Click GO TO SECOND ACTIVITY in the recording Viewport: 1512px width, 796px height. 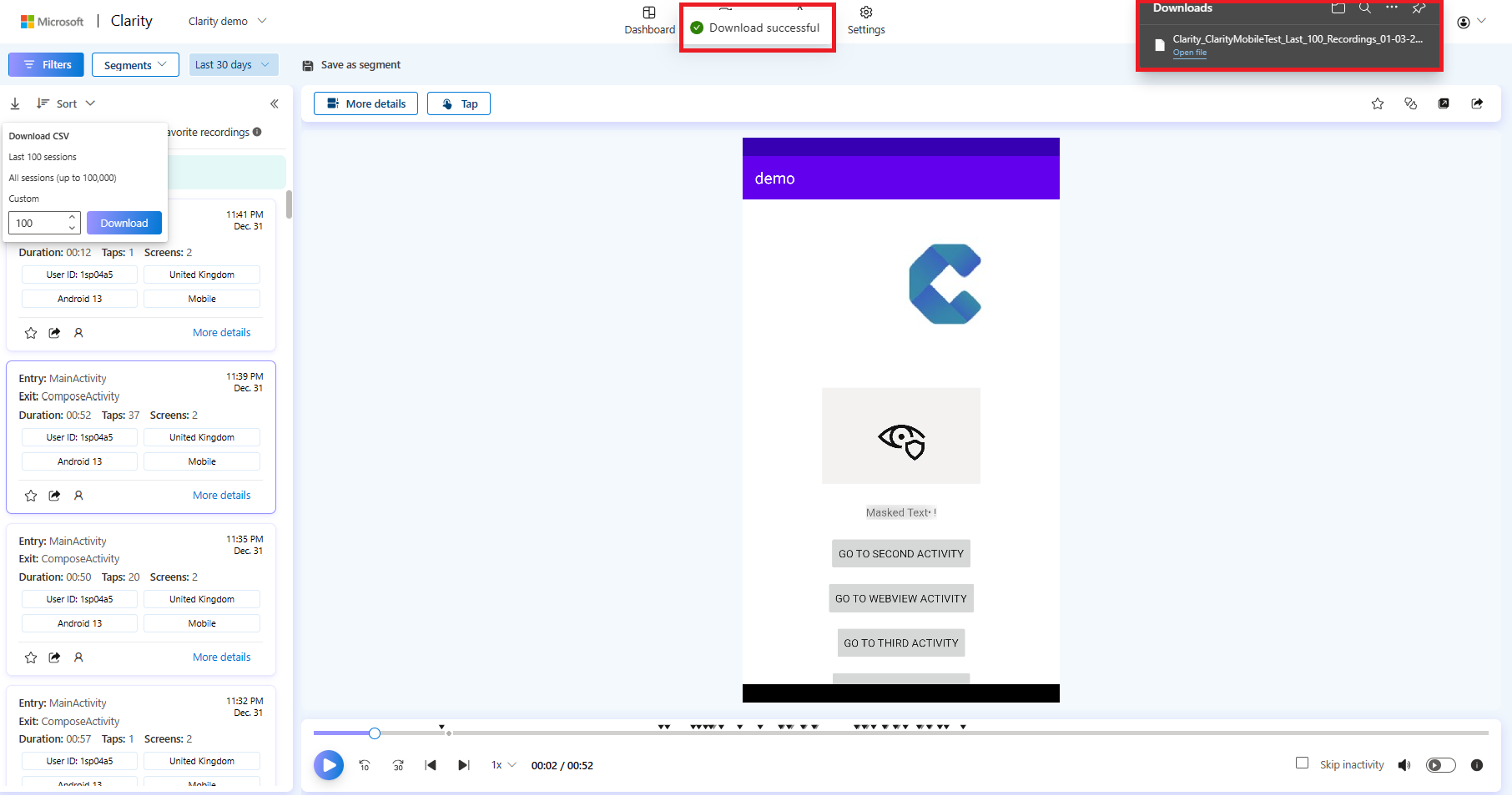tap(901, 554)
